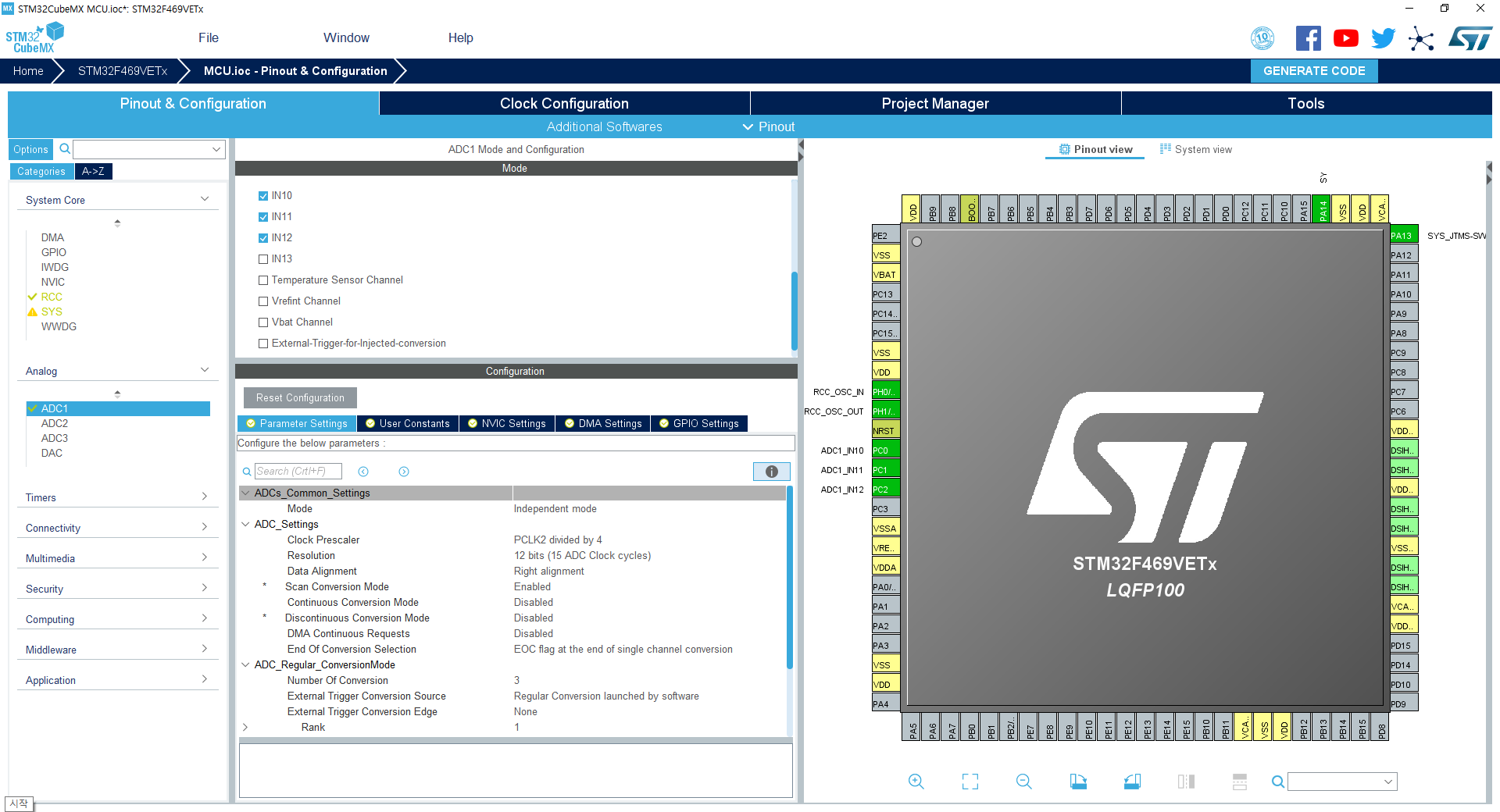Zoom out of the pinout chip view

pyautogui.click(x=1024, y=782)
